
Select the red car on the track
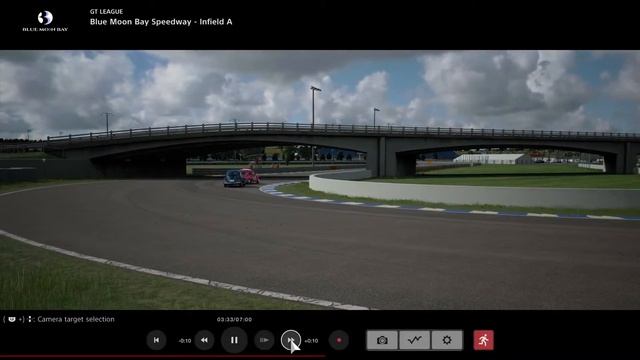[x=251, y=176]
